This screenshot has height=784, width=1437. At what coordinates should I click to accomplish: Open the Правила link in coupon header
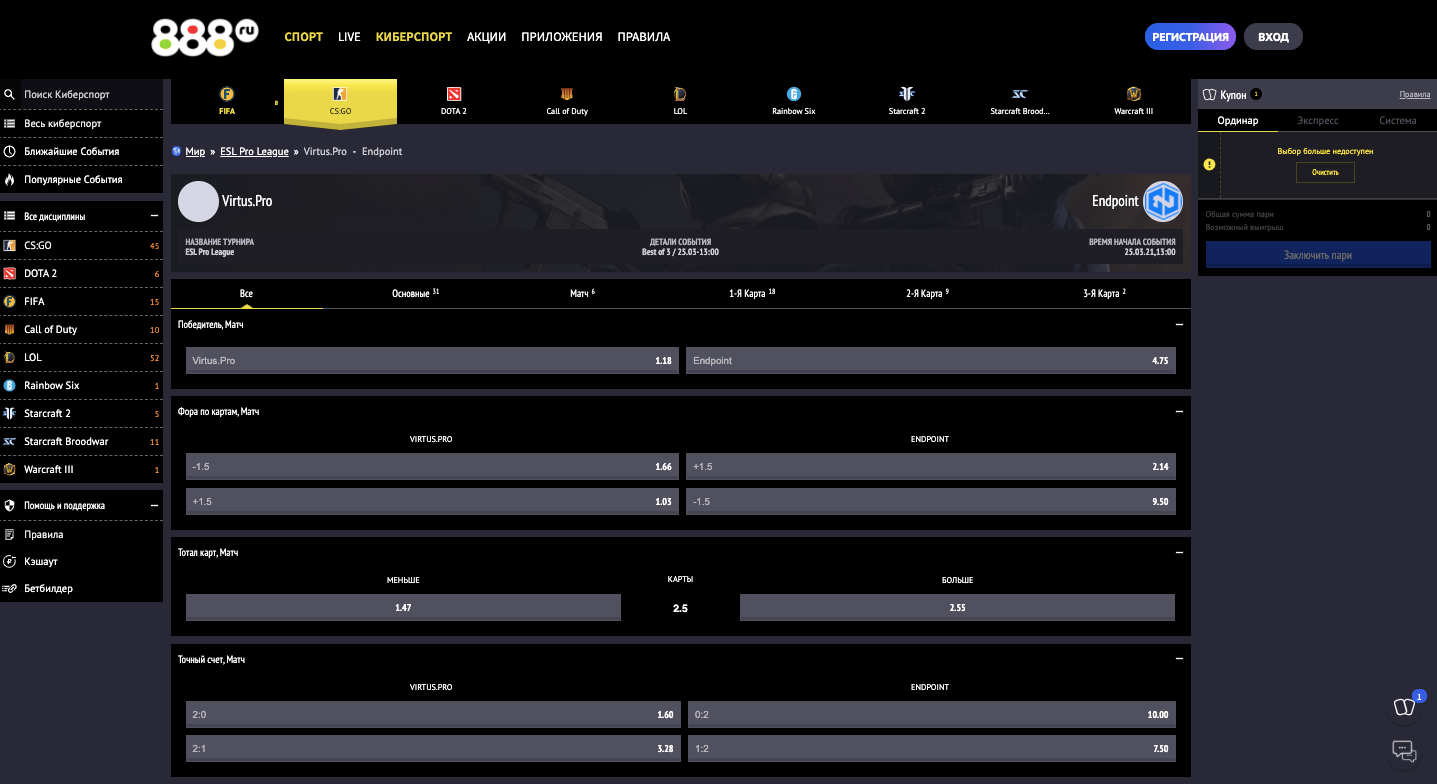(1415, 95)
